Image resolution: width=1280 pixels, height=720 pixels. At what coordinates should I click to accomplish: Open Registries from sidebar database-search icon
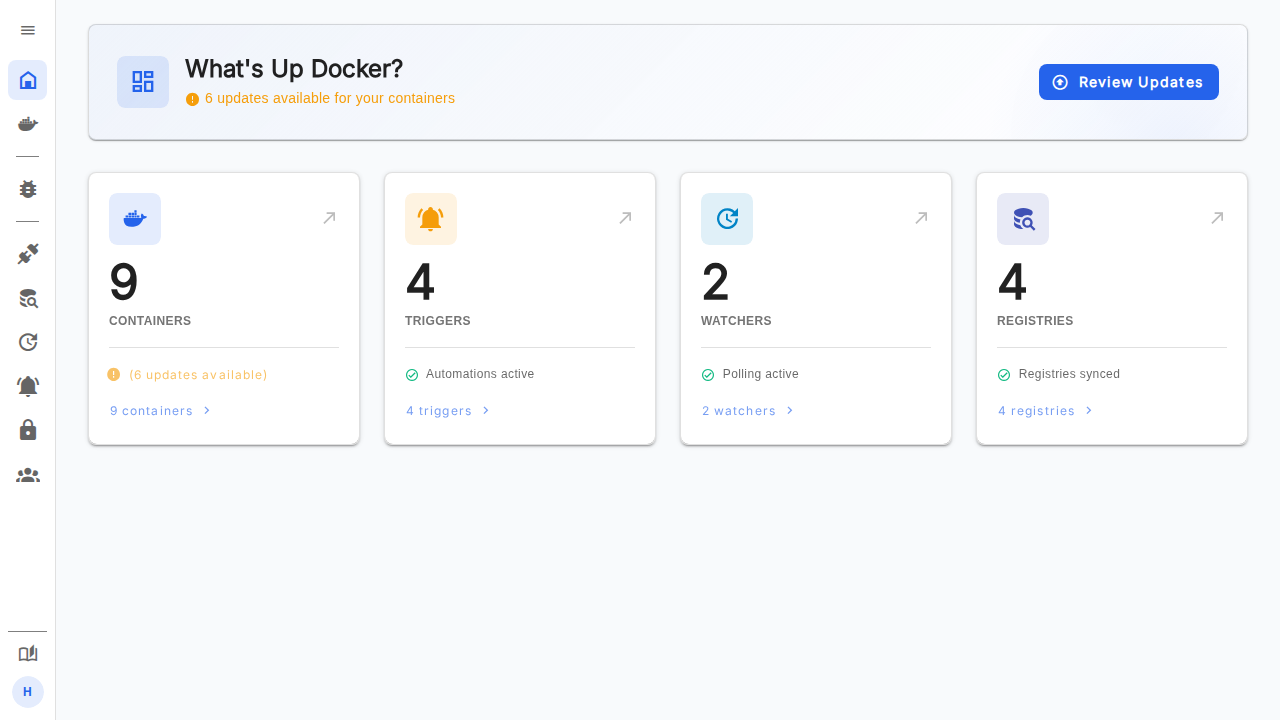tap(28, 298)
